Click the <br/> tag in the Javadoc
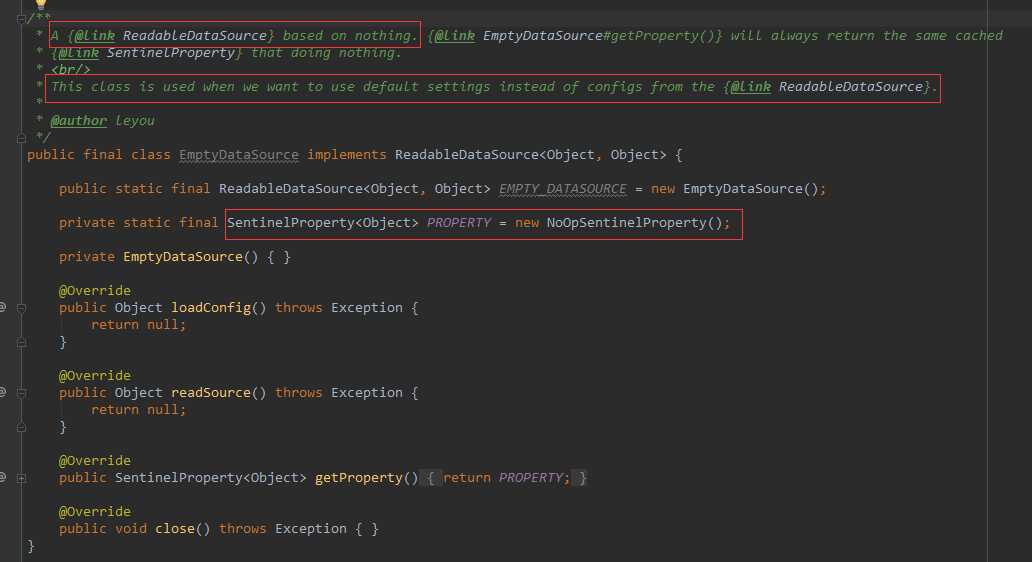The image size is (1032, 562). click(70, 70)
